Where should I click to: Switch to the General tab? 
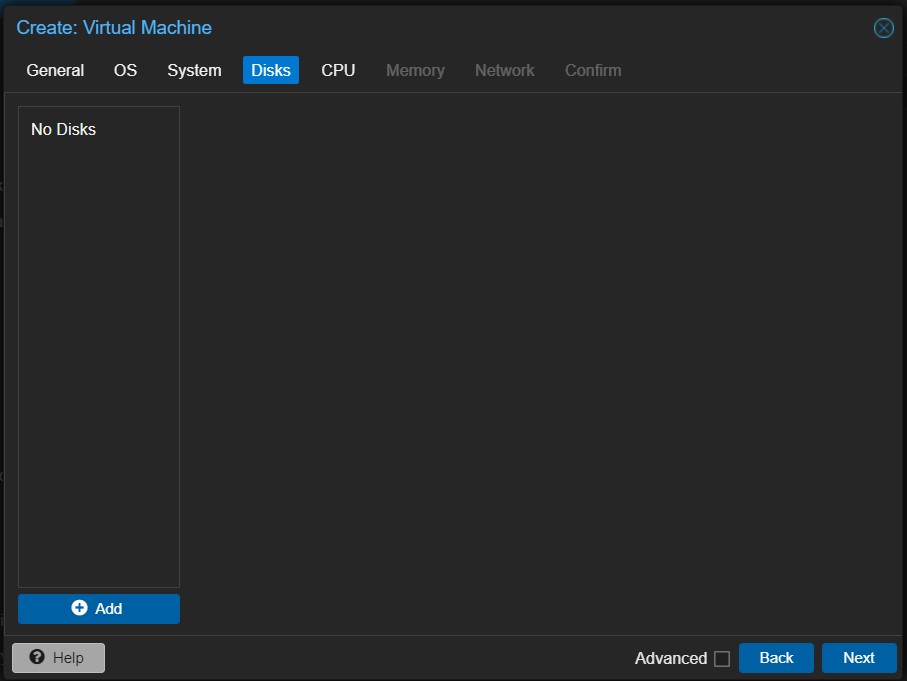pyautogui.click(x=55, y=70)
